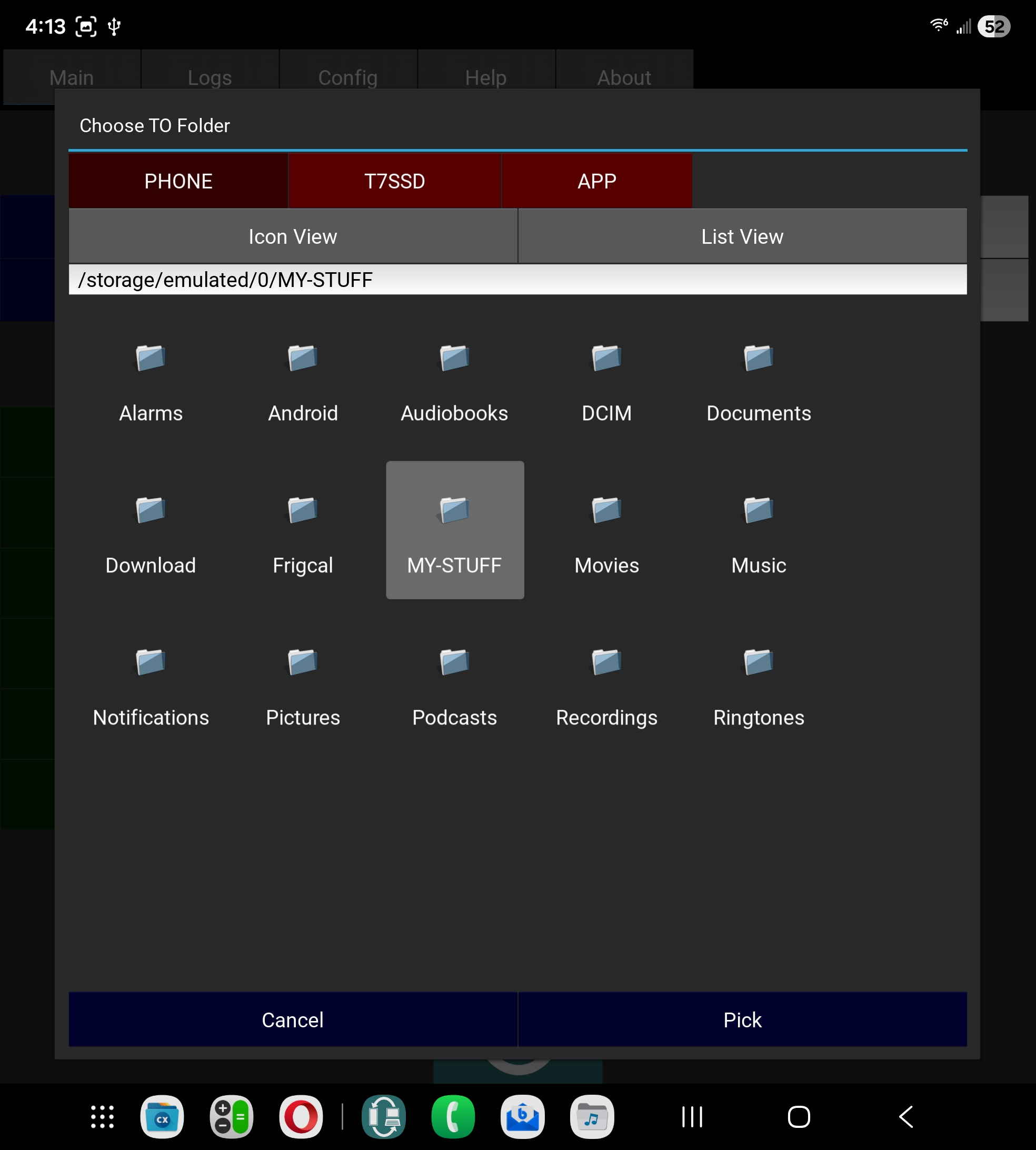Select the APP storage tab
1036x1150 pixels.
(596, 181)
